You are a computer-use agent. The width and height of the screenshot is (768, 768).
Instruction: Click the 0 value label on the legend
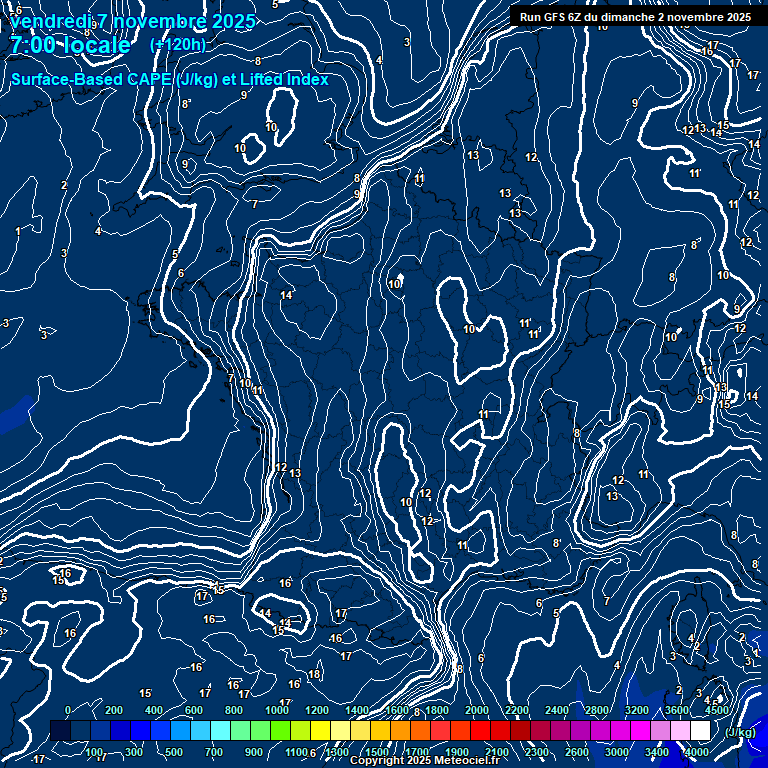[x=68, y=710]
